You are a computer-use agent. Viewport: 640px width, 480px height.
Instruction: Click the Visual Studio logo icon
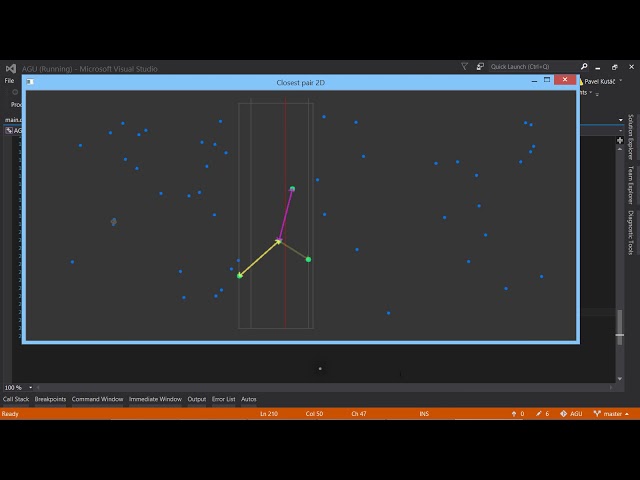[11, 69]
